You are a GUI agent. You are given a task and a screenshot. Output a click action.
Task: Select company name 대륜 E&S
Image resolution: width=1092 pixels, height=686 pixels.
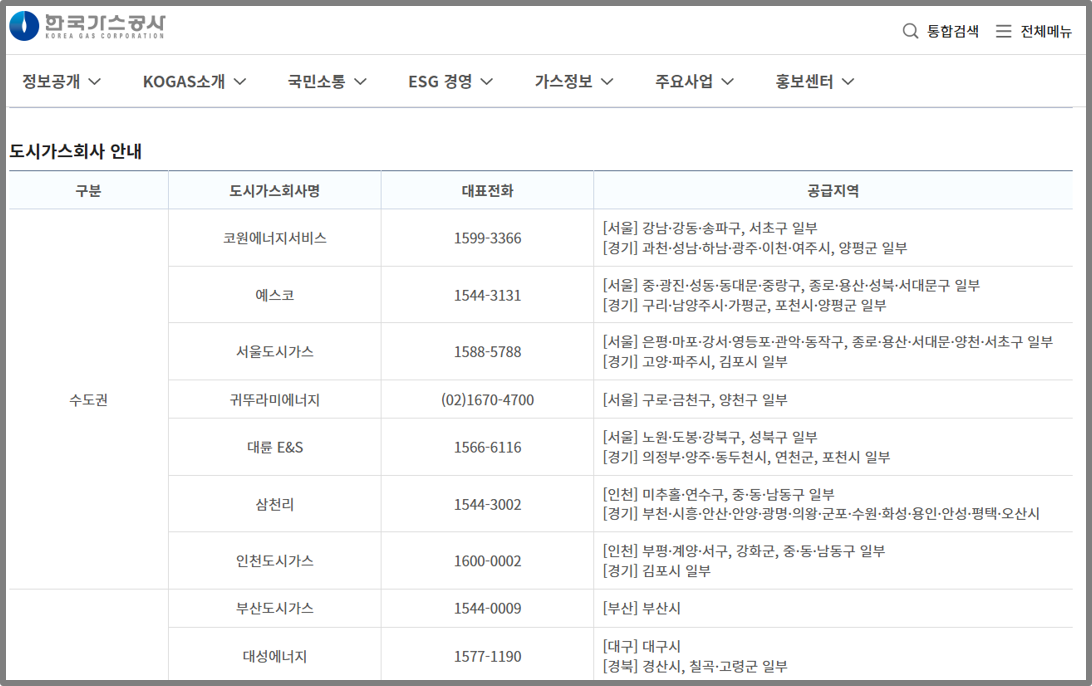(274, 447)
